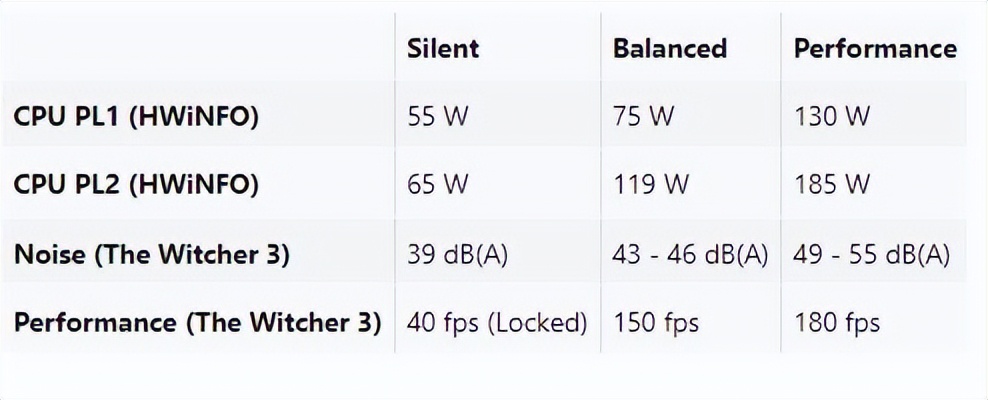Click the 55 W Silent PL1 cell
The width and height of the screenshot is (988, 400).
(x=437, y=116)
